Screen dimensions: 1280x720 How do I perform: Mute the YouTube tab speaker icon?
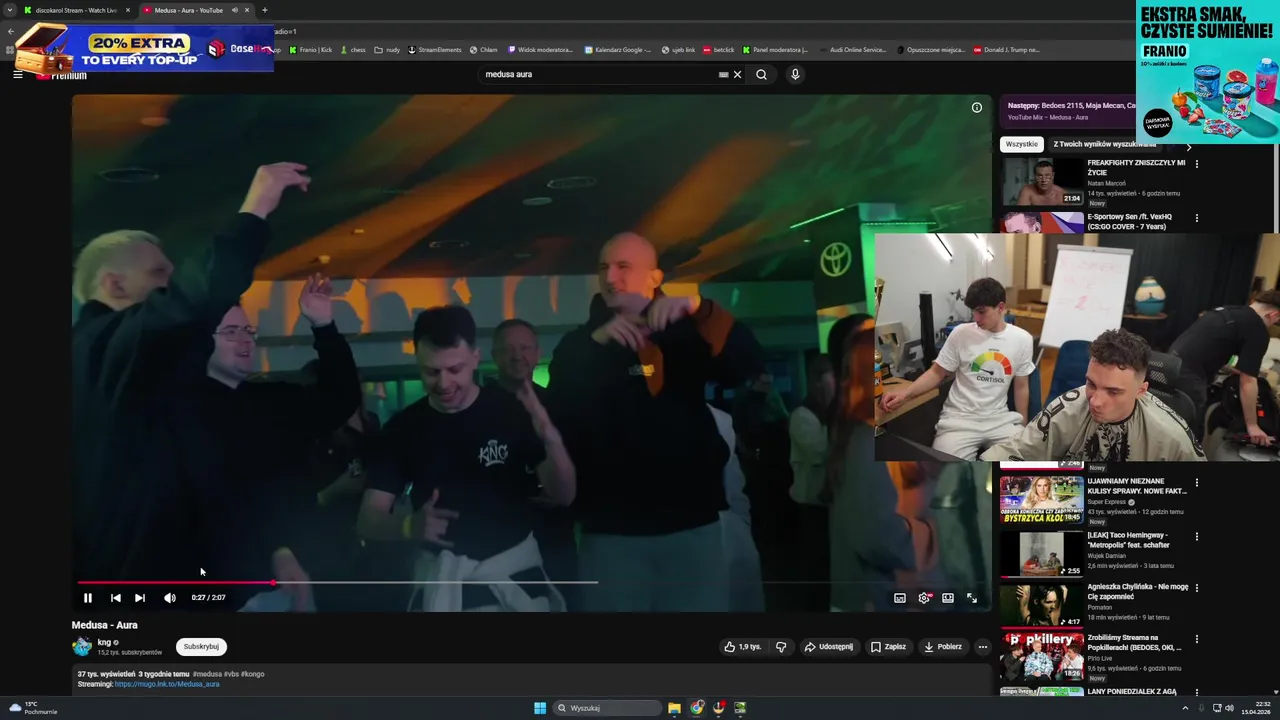pyautogui.click(x=235, y=10)
